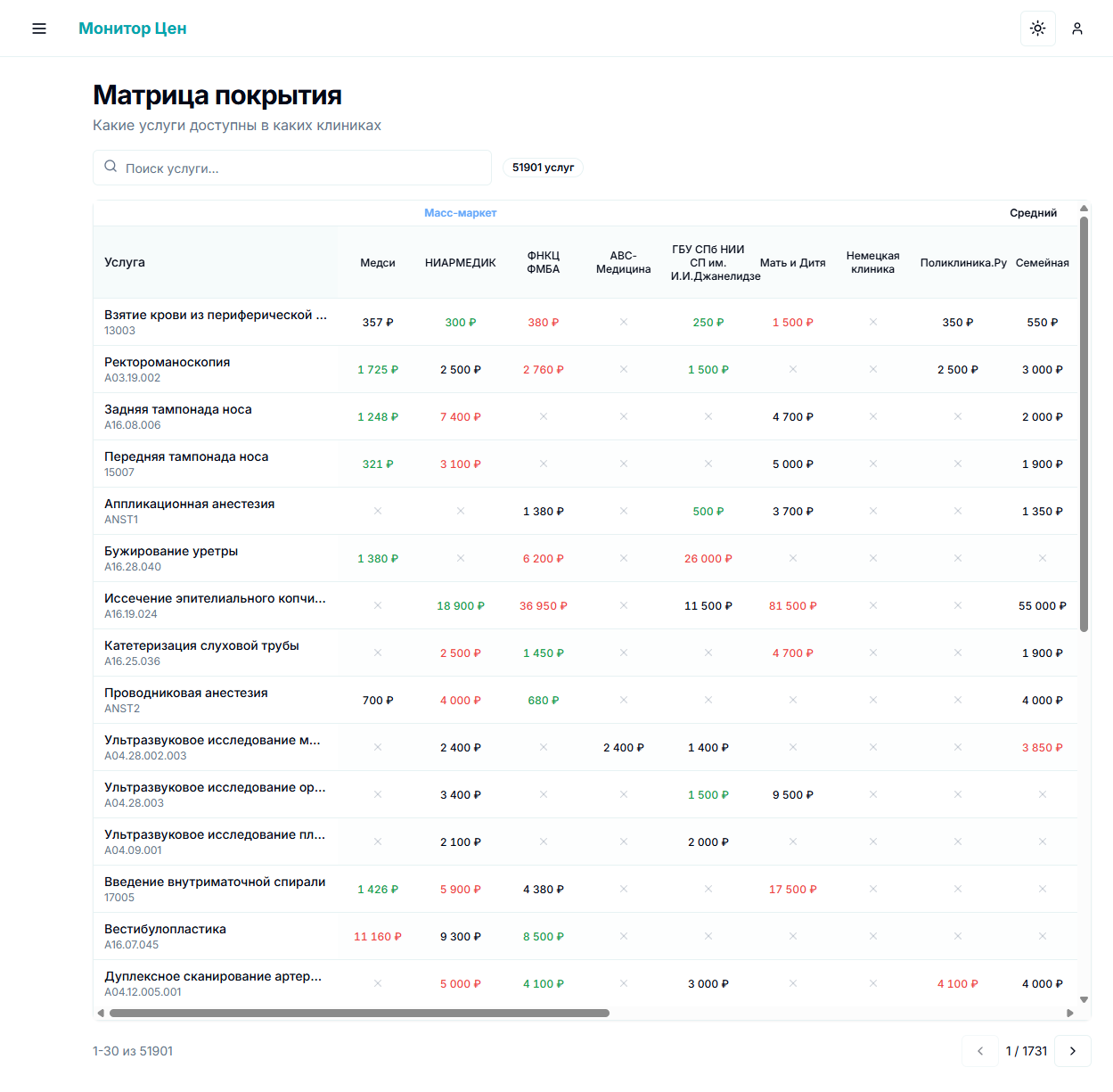
Task: Open the hamburger navigation menu
Action: coord(39,29)
